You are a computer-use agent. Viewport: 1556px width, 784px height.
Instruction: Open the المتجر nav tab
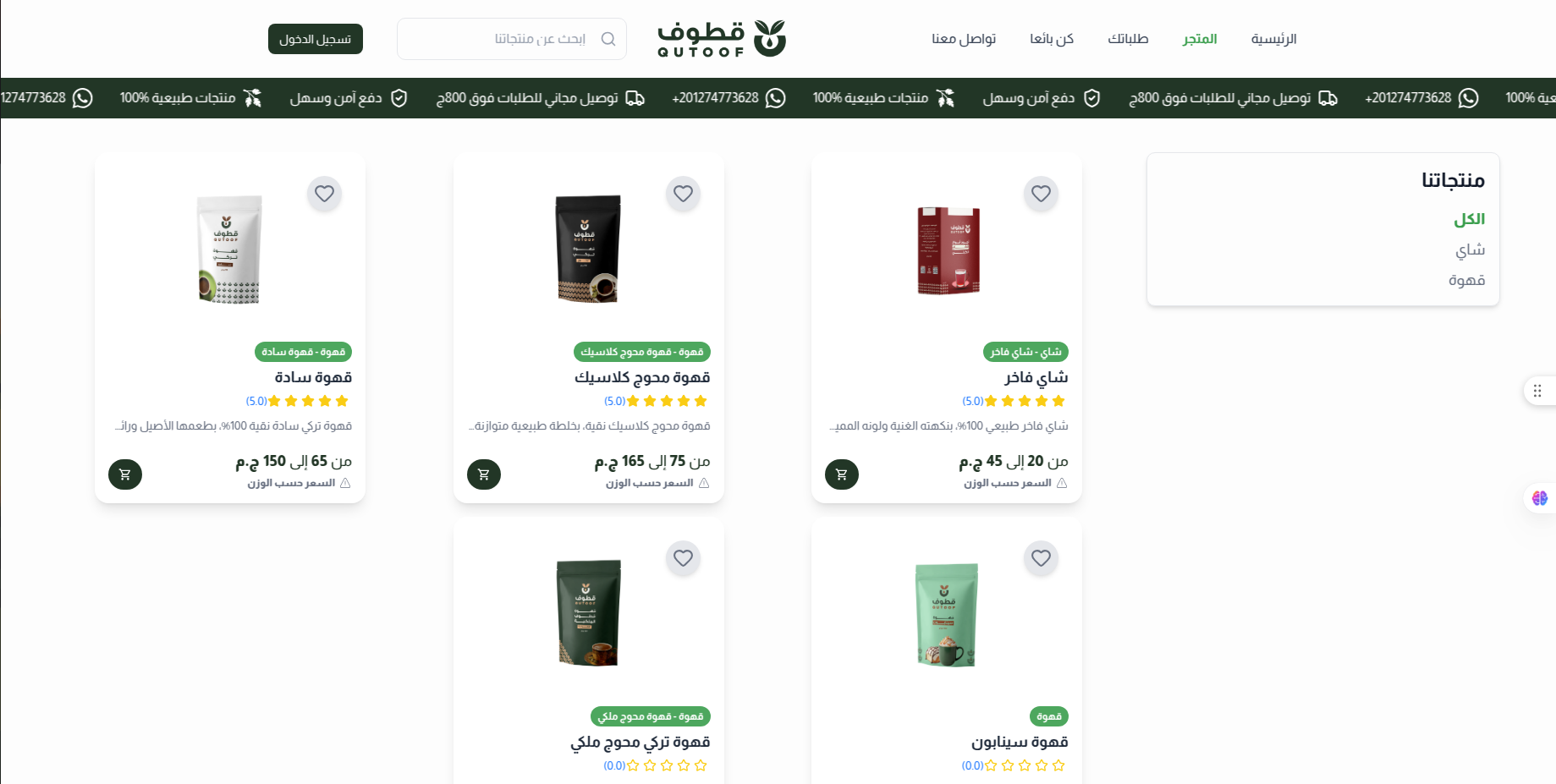(x=1200, y=39)
